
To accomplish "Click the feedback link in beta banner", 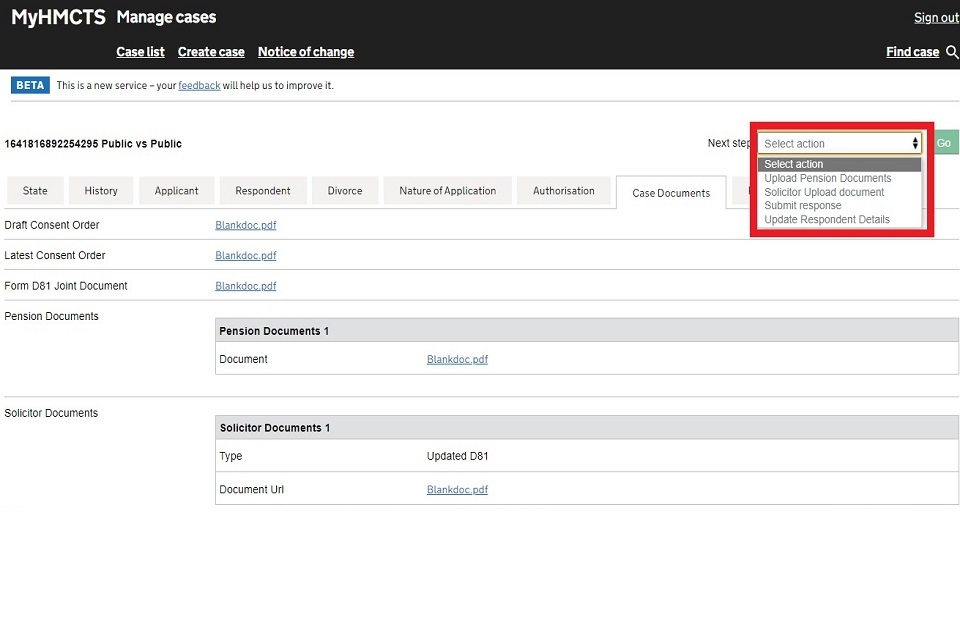I will point(199,86).
